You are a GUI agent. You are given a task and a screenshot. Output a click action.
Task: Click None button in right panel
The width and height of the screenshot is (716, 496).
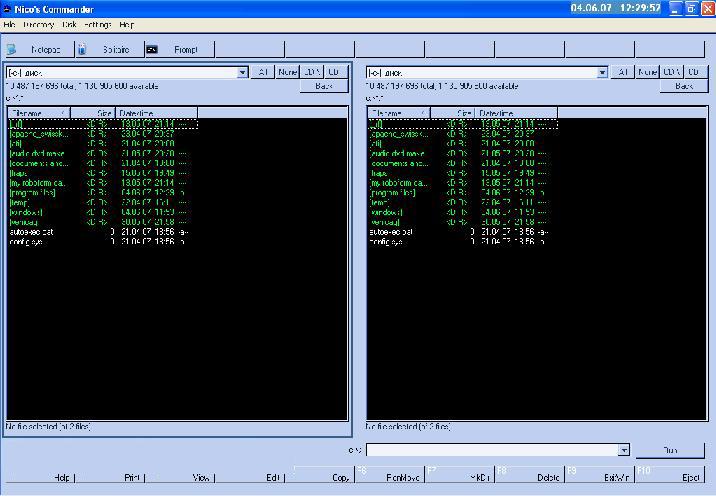[647, 72]
